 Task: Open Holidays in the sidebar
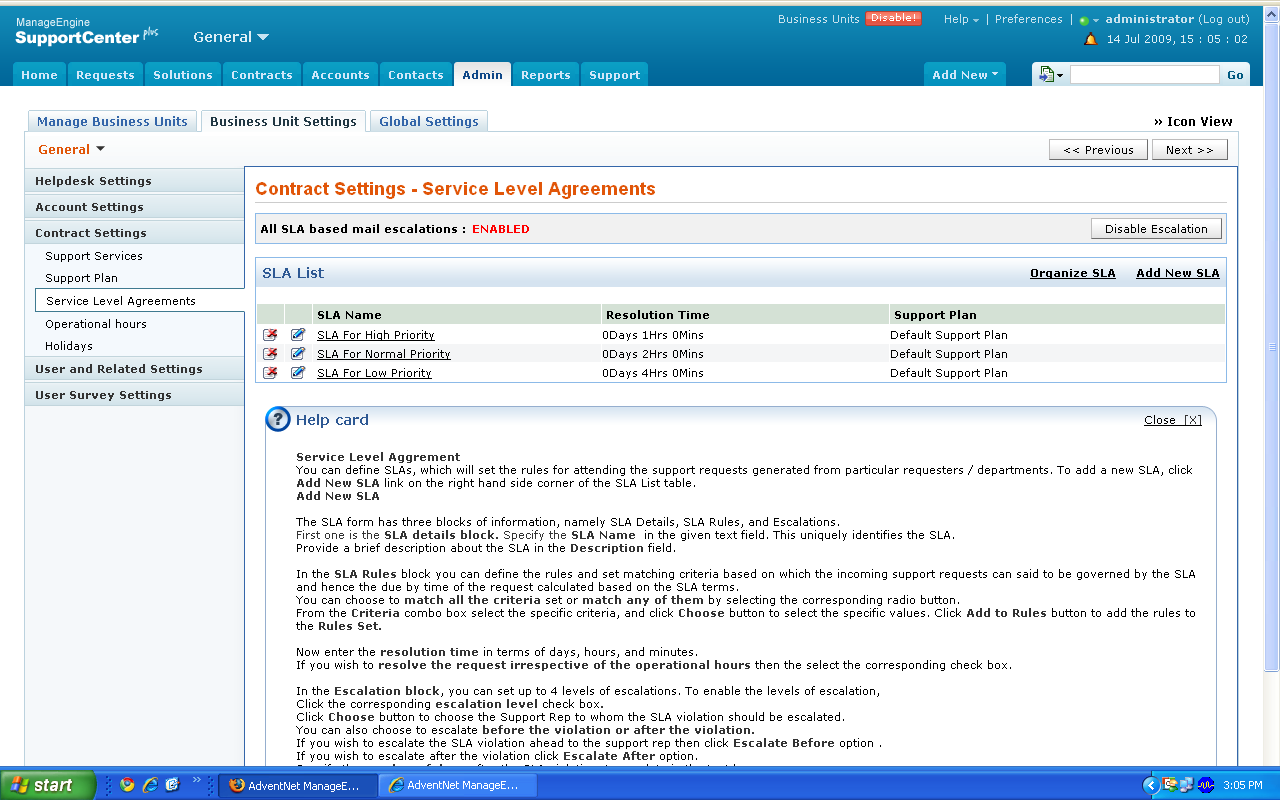pos(69,346)
